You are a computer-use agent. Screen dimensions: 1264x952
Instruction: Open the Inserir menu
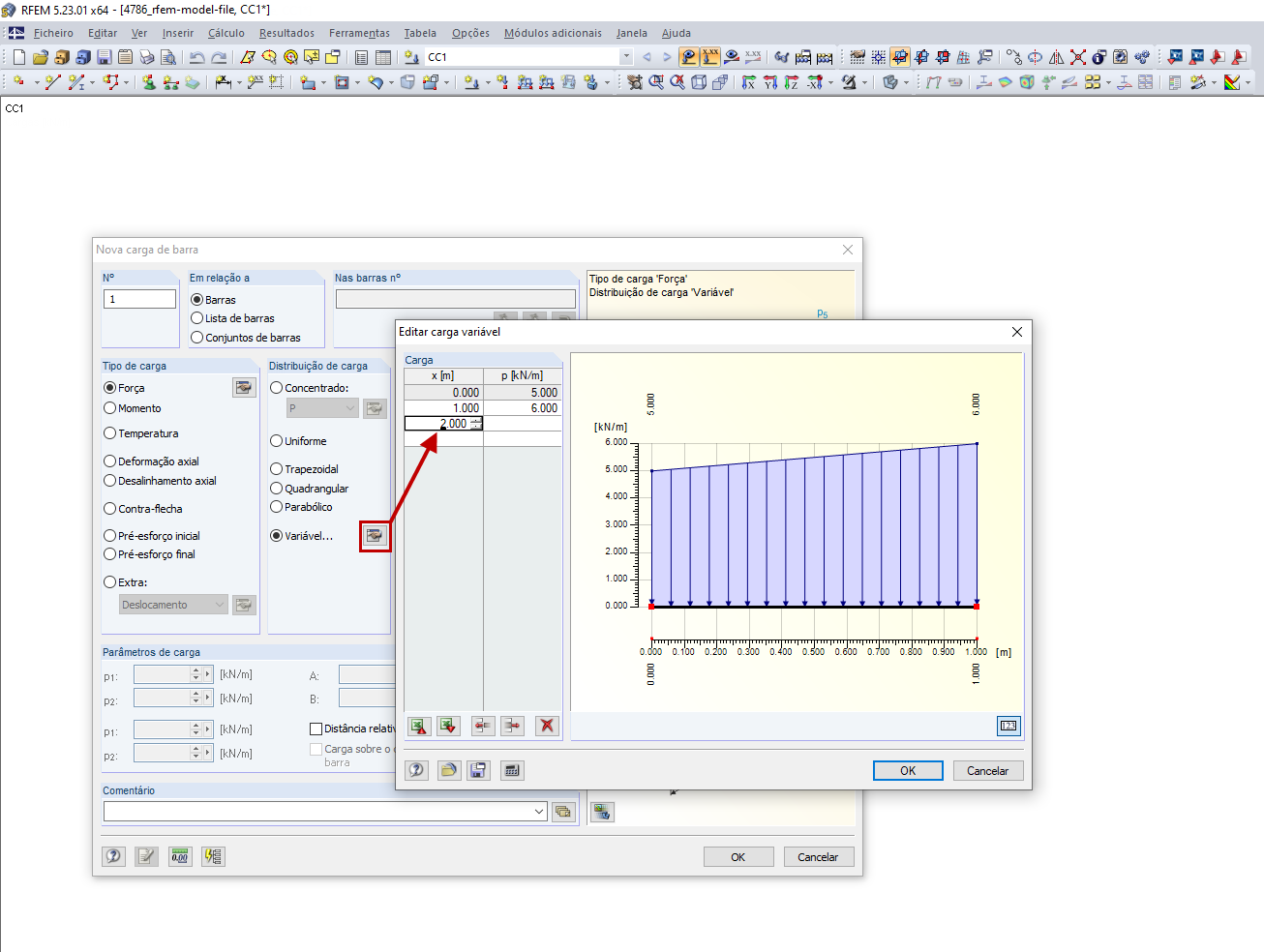click(178, 33)
